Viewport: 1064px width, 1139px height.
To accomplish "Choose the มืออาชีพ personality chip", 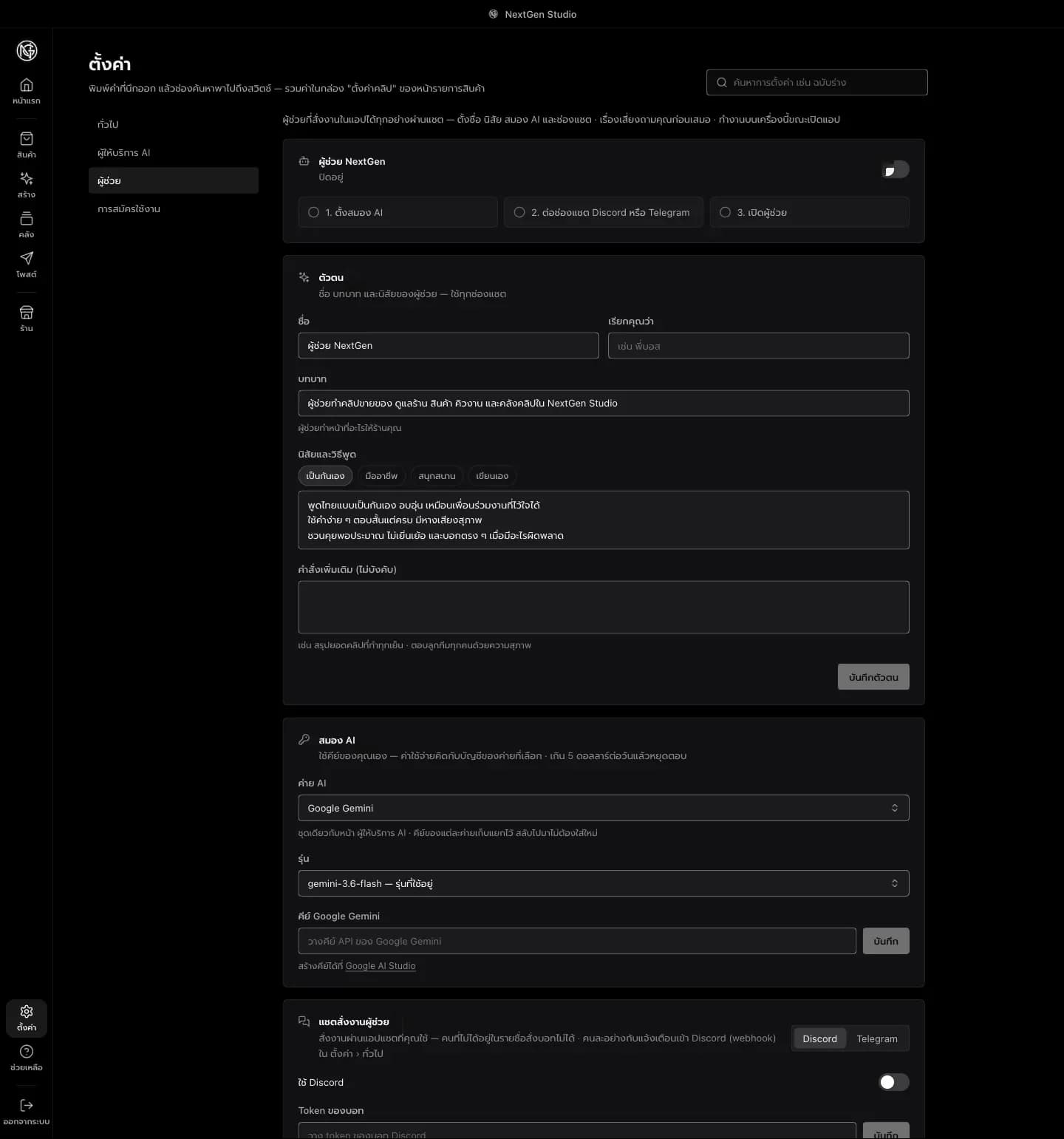I will [x=381, y=476].
